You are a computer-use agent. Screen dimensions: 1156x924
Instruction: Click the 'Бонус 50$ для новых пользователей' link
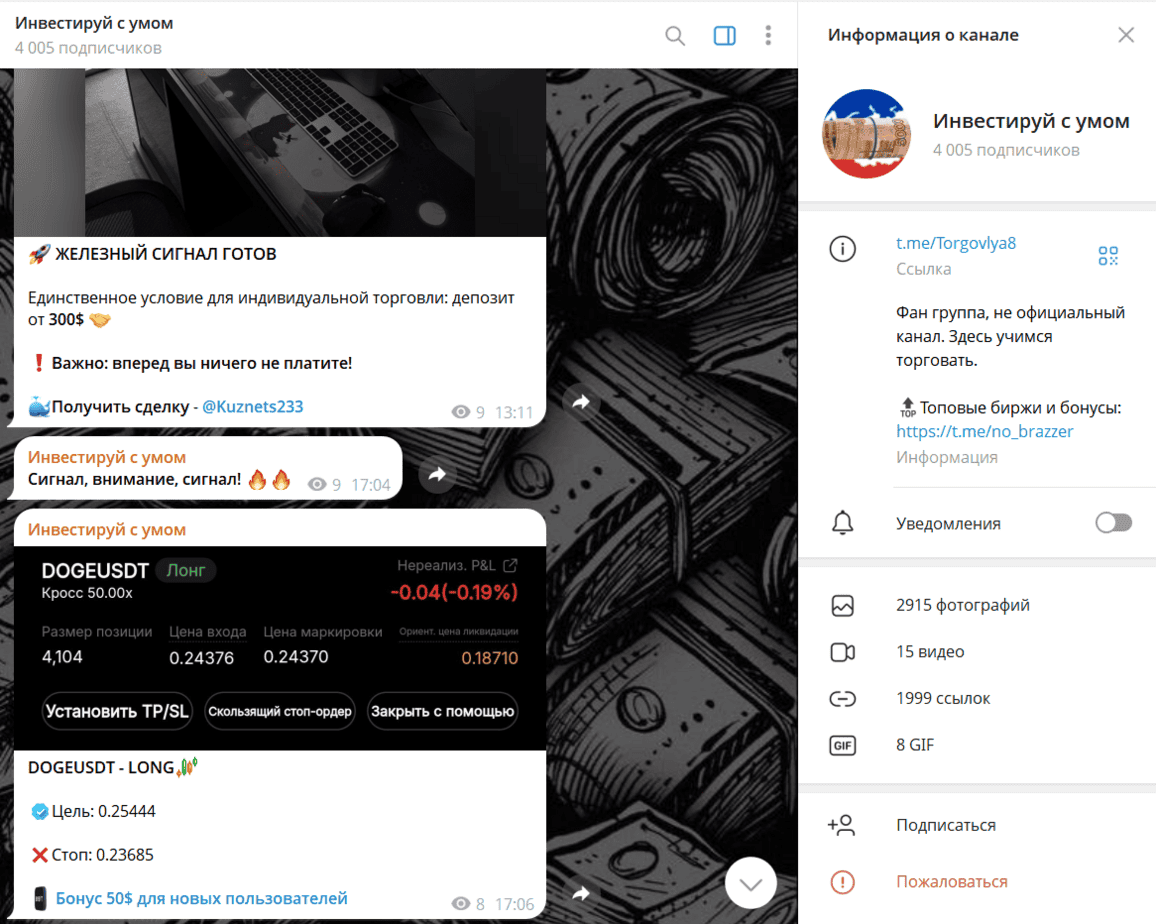[x=201, y=898]
